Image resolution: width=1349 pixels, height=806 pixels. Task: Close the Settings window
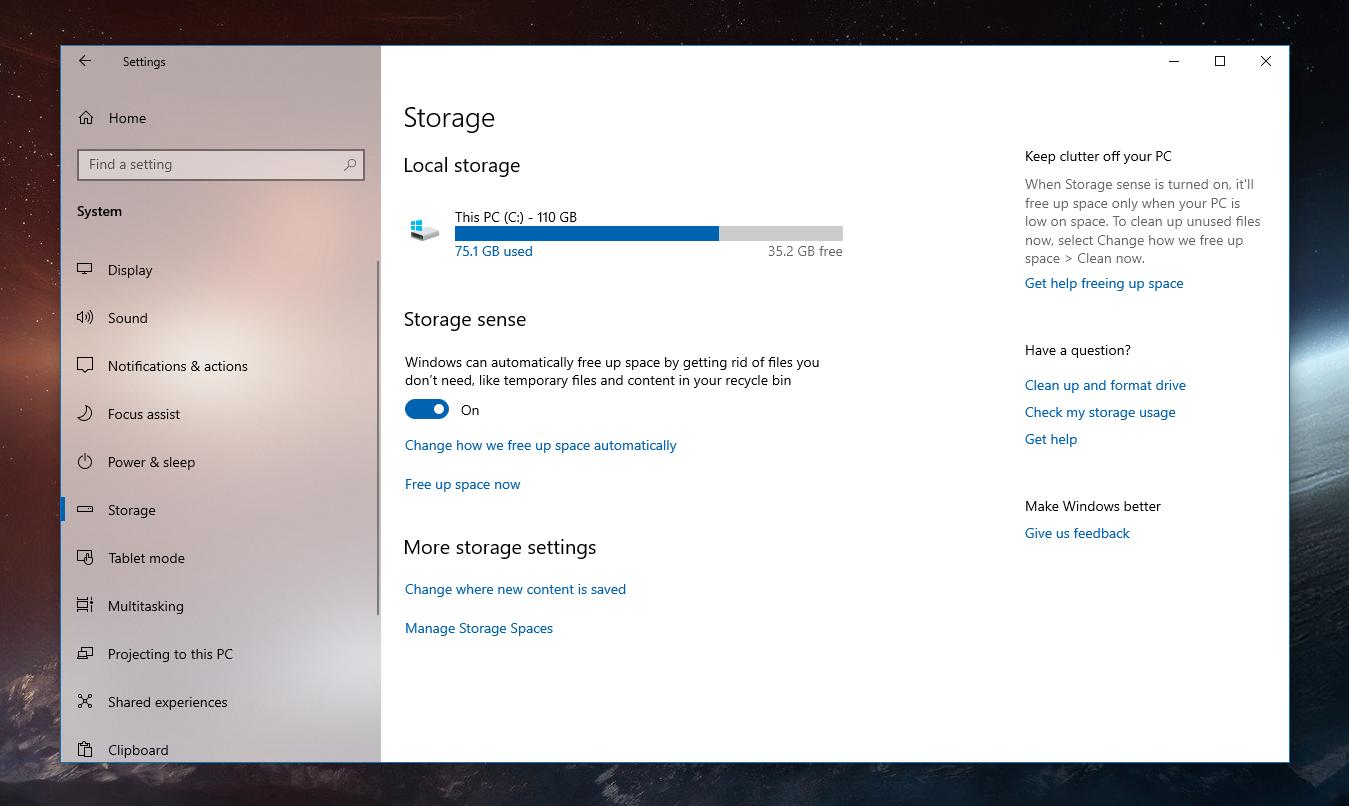1266,61
